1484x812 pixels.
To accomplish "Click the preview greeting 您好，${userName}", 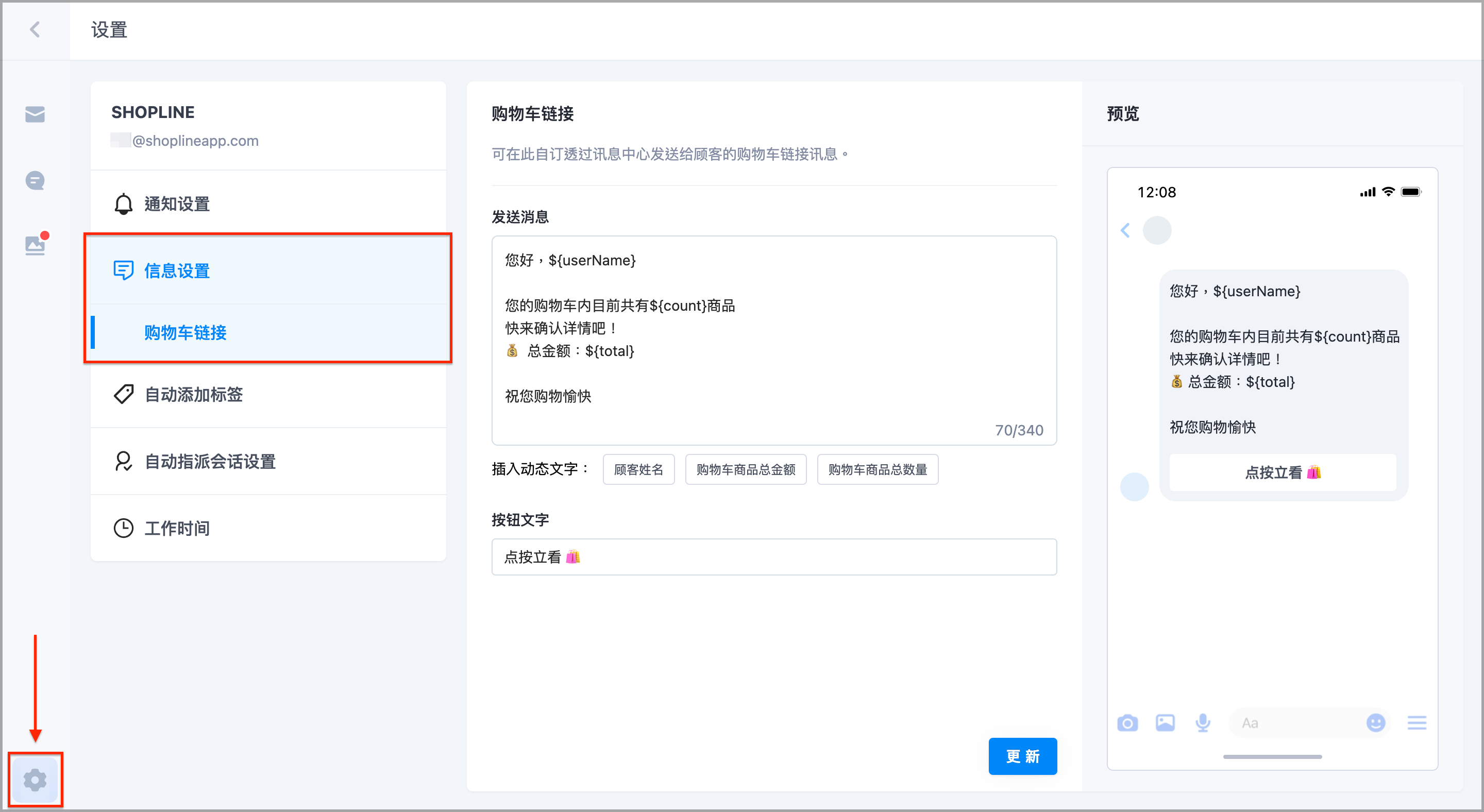I will (1235, 291).
